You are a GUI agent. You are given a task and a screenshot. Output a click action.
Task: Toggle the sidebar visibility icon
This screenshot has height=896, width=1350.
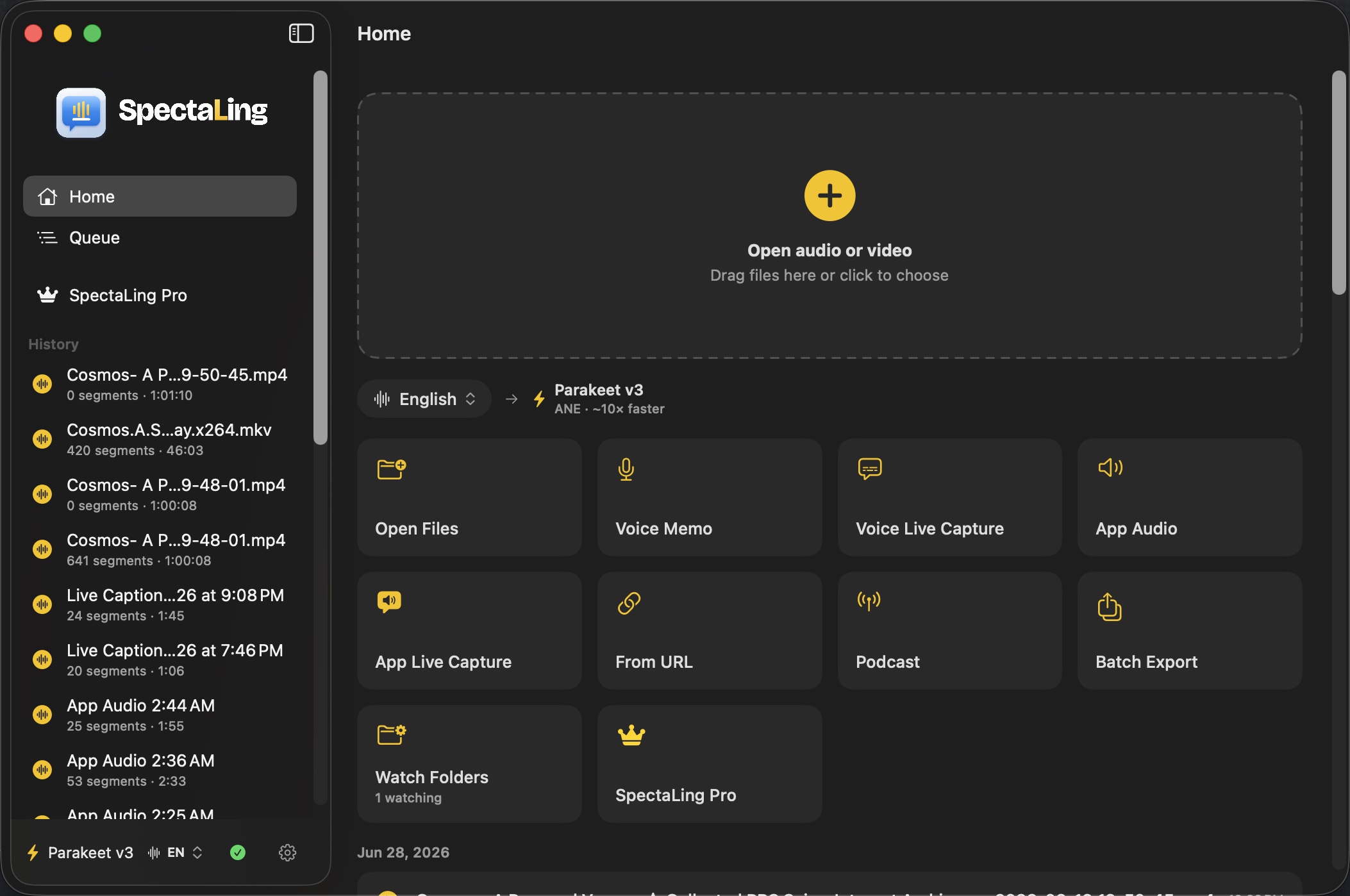pos(301,33)
